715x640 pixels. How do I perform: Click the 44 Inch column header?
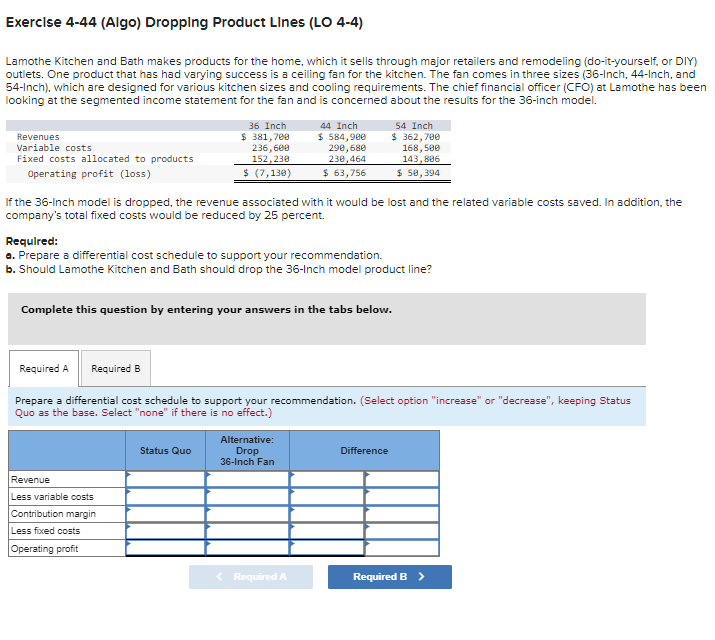(x=339, y=126)
